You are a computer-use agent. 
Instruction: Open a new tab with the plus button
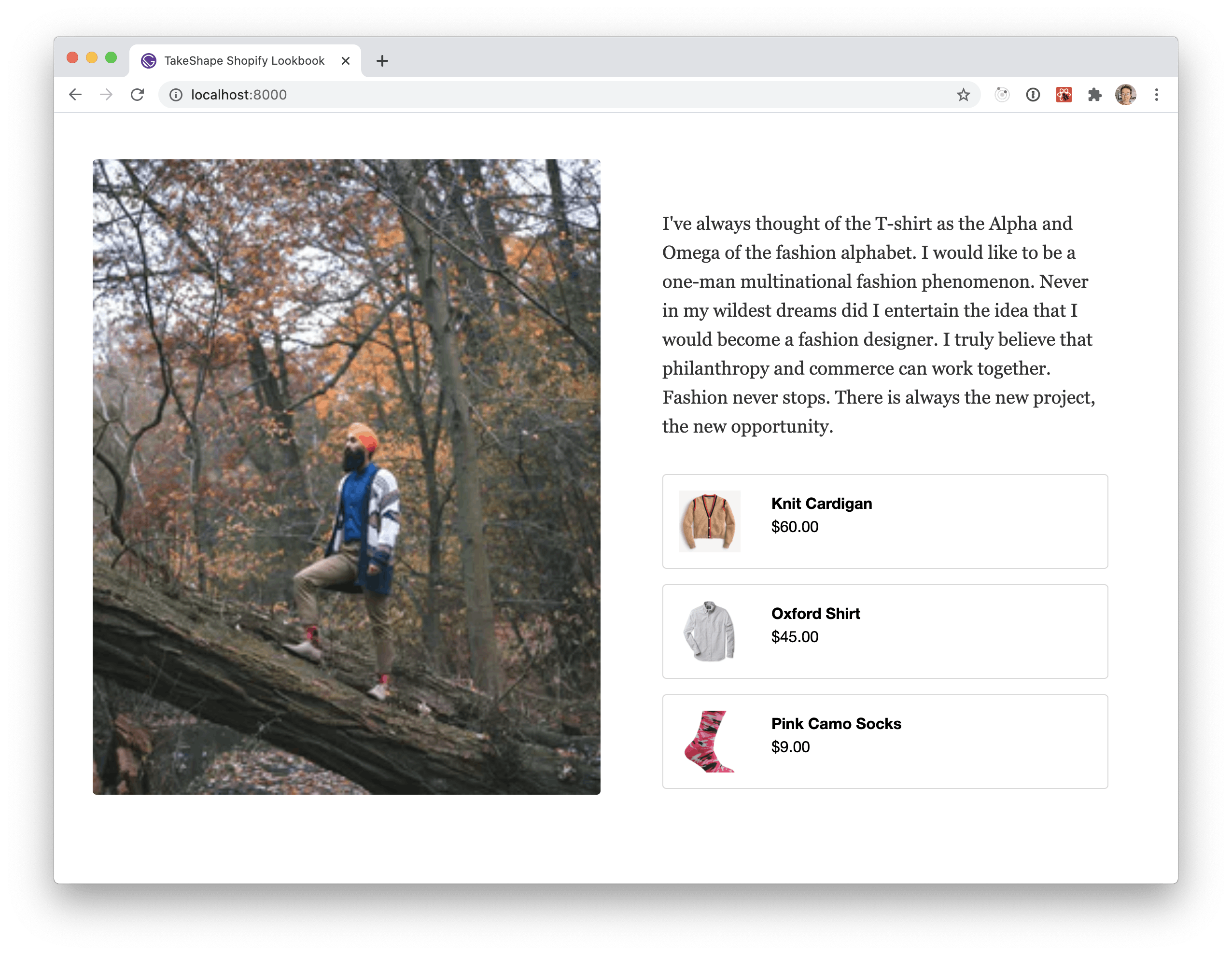pyautogui.click(x=382, y=61)
